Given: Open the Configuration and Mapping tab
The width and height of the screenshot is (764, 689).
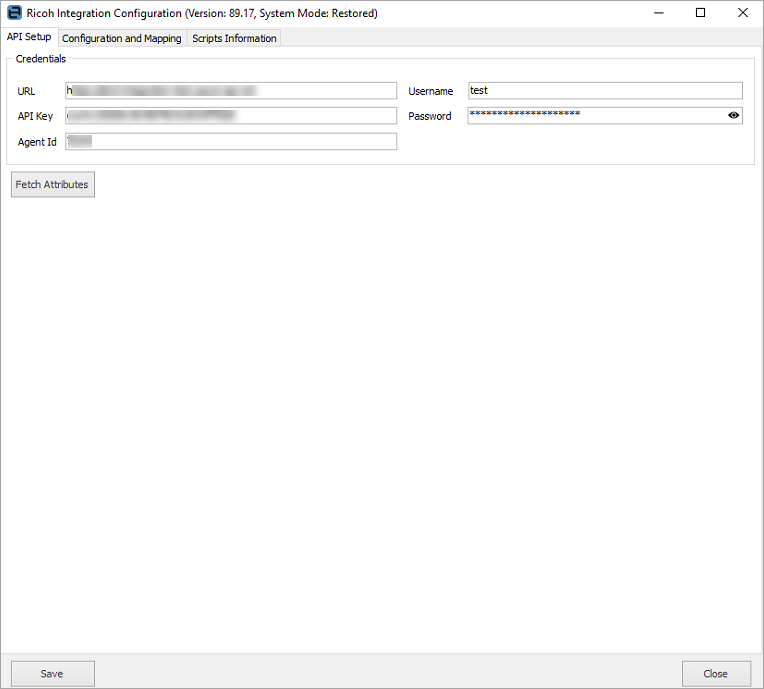Looking at the screenshot, I should [121, 38].
